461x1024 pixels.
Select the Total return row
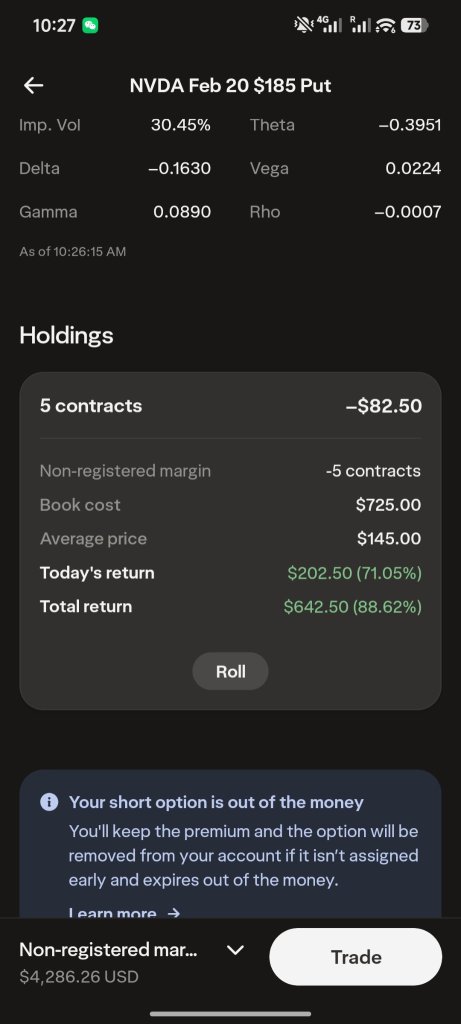point(230,607)
